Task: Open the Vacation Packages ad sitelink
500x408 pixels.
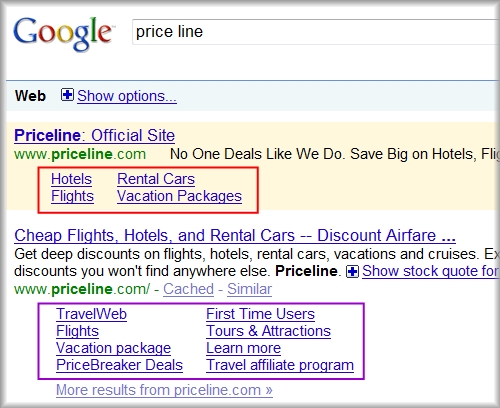Action: [179, 196]
